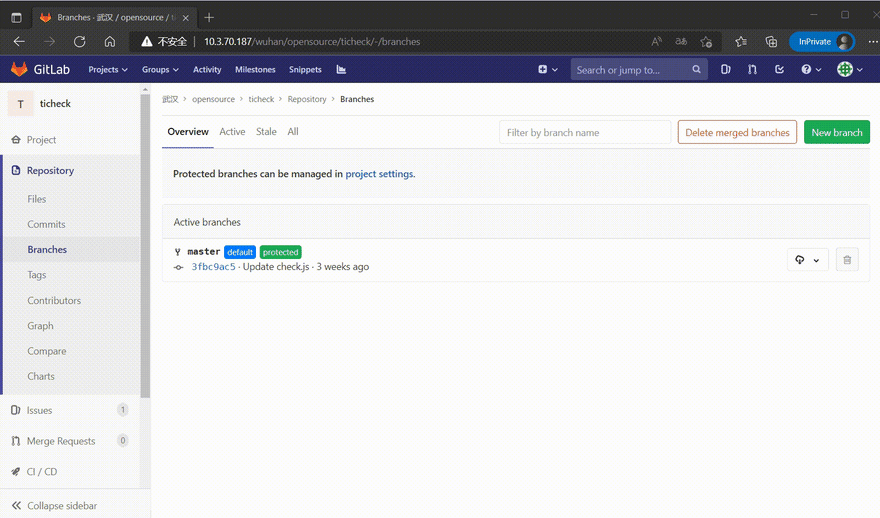Select the Overview tab
The height and width of the screenshot is (518, 880).
click(x=188, y=132)
